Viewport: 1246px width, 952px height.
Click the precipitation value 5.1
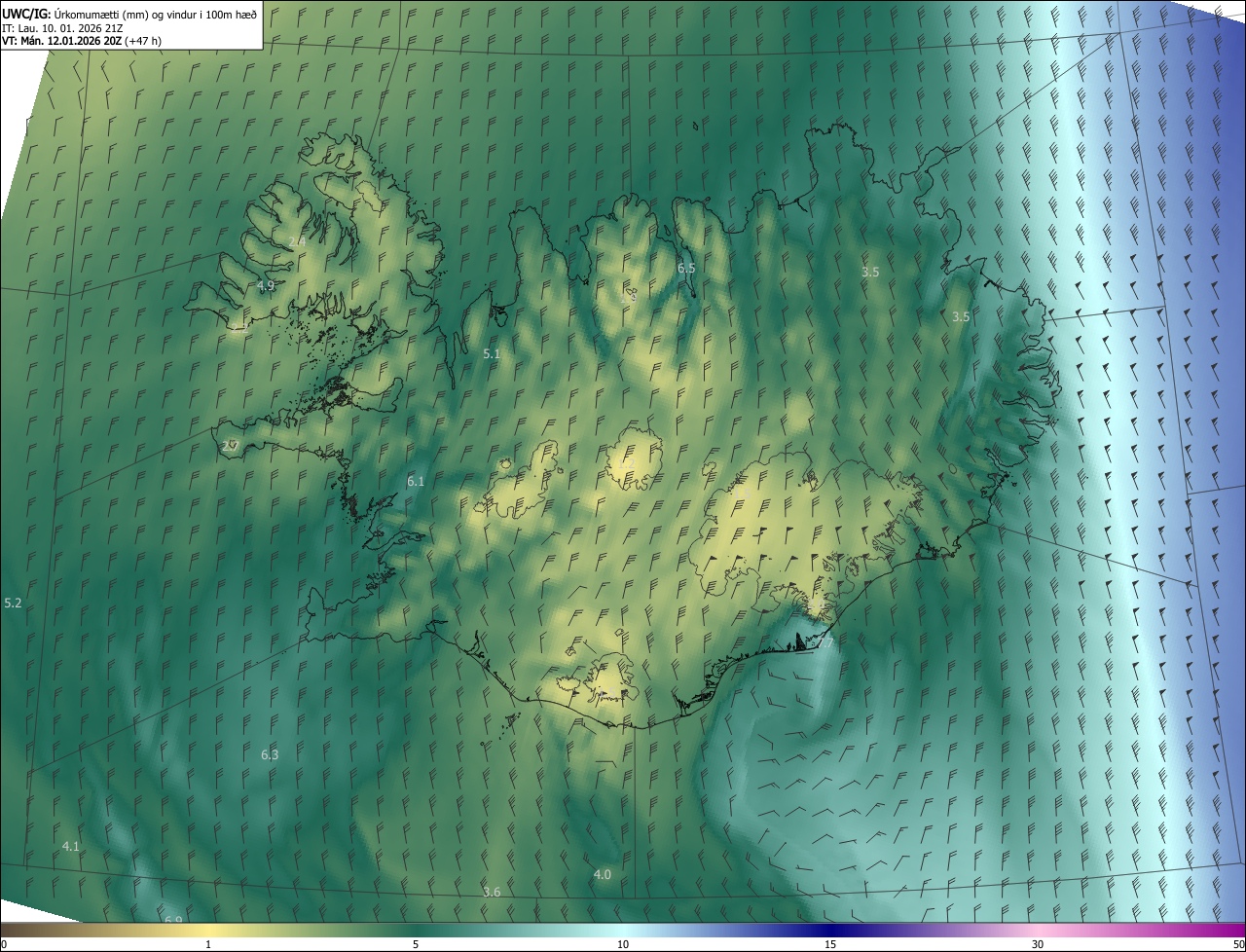[x=492, y=354]
